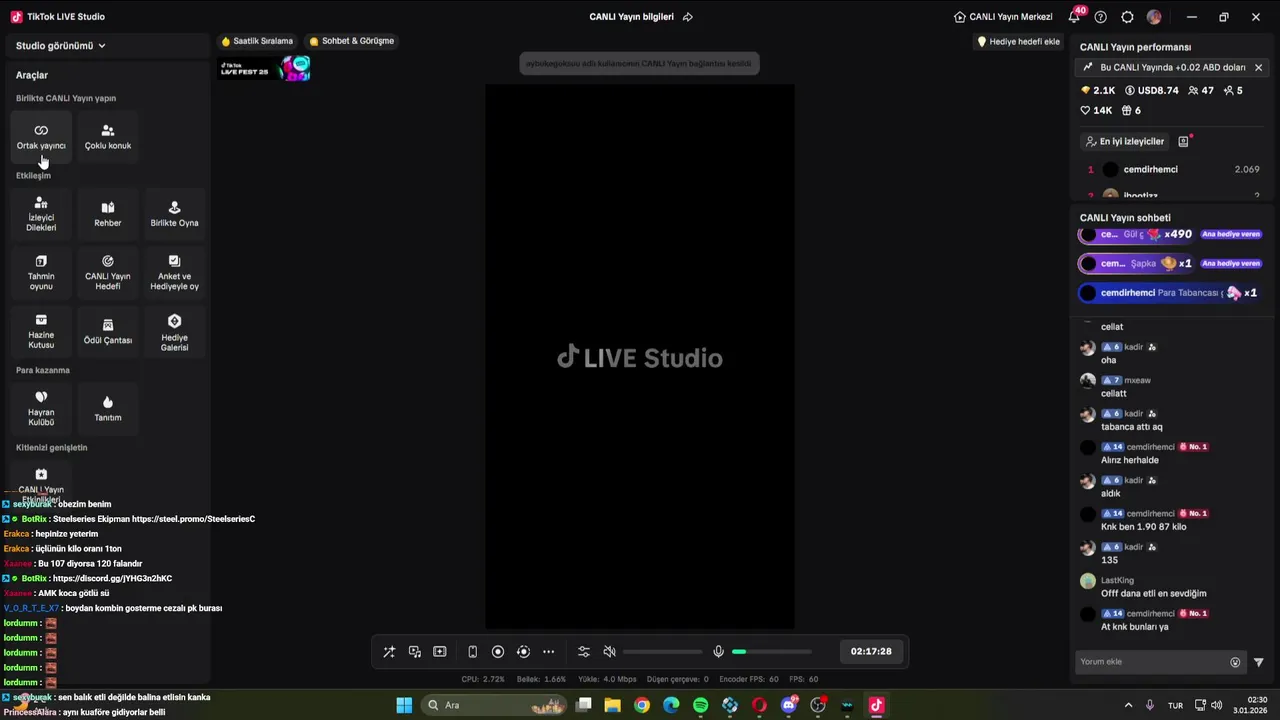
Task: Open İzleyici Dilekleri tool
Action: tap(41, 214)
